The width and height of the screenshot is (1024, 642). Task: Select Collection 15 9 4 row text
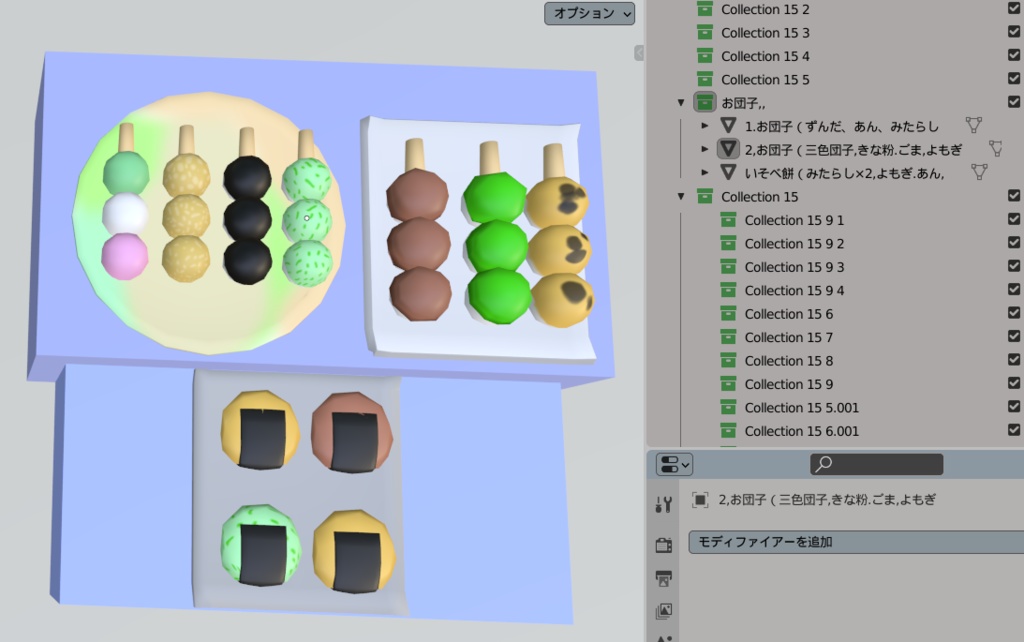pyautogui.click(x=794, y=291)
